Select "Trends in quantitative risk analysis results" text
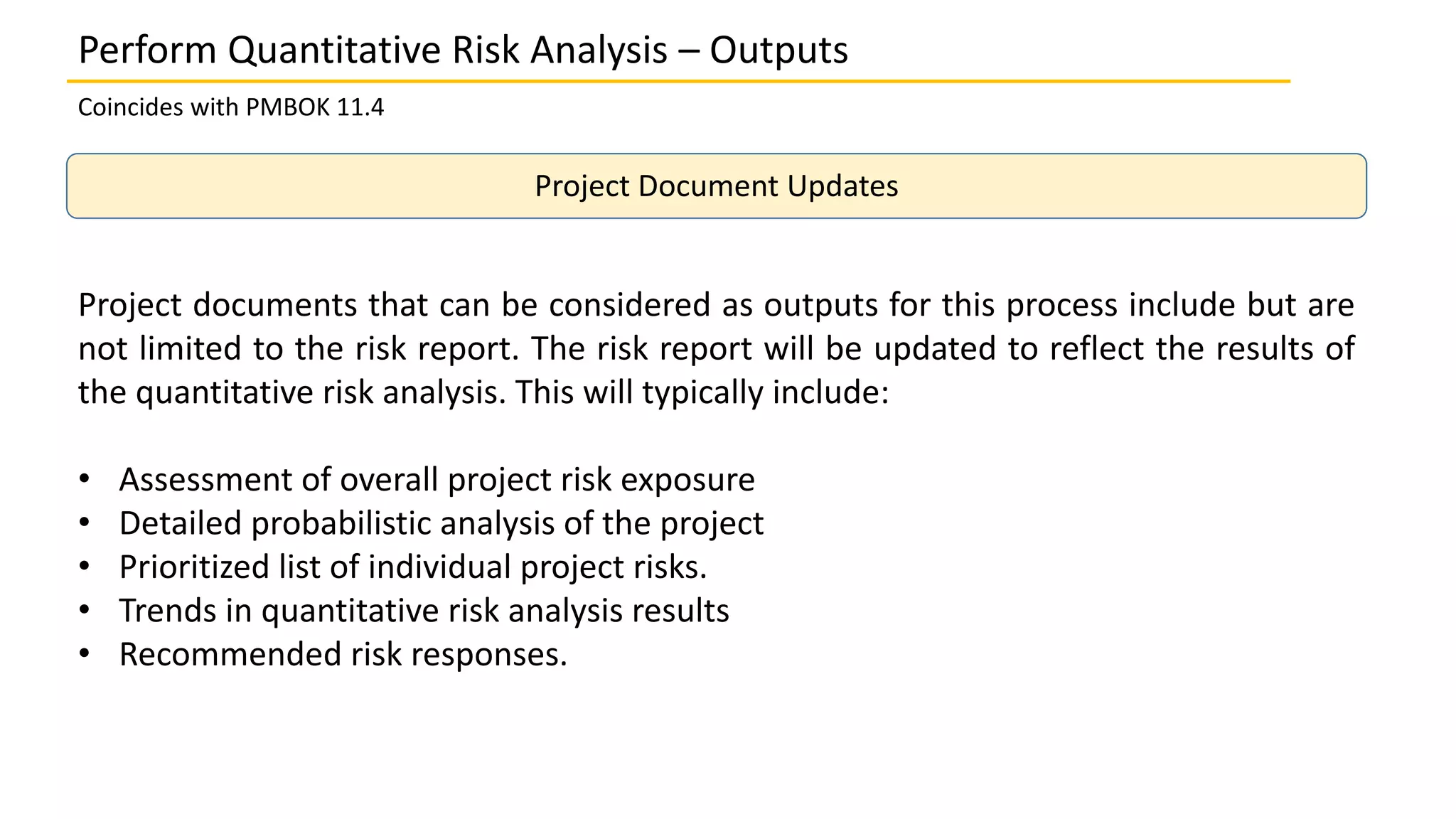 [424, 611]
